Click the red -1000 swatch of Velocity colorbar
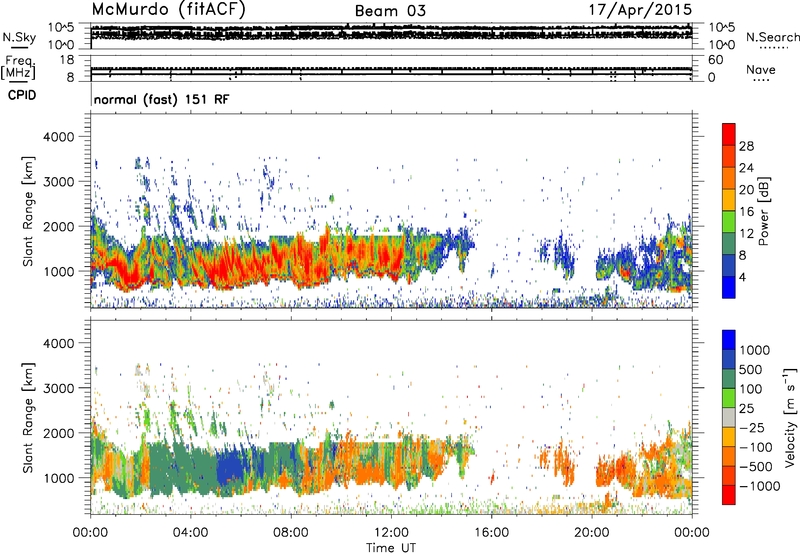Viewport: 800px width, 554px height. 729,495
